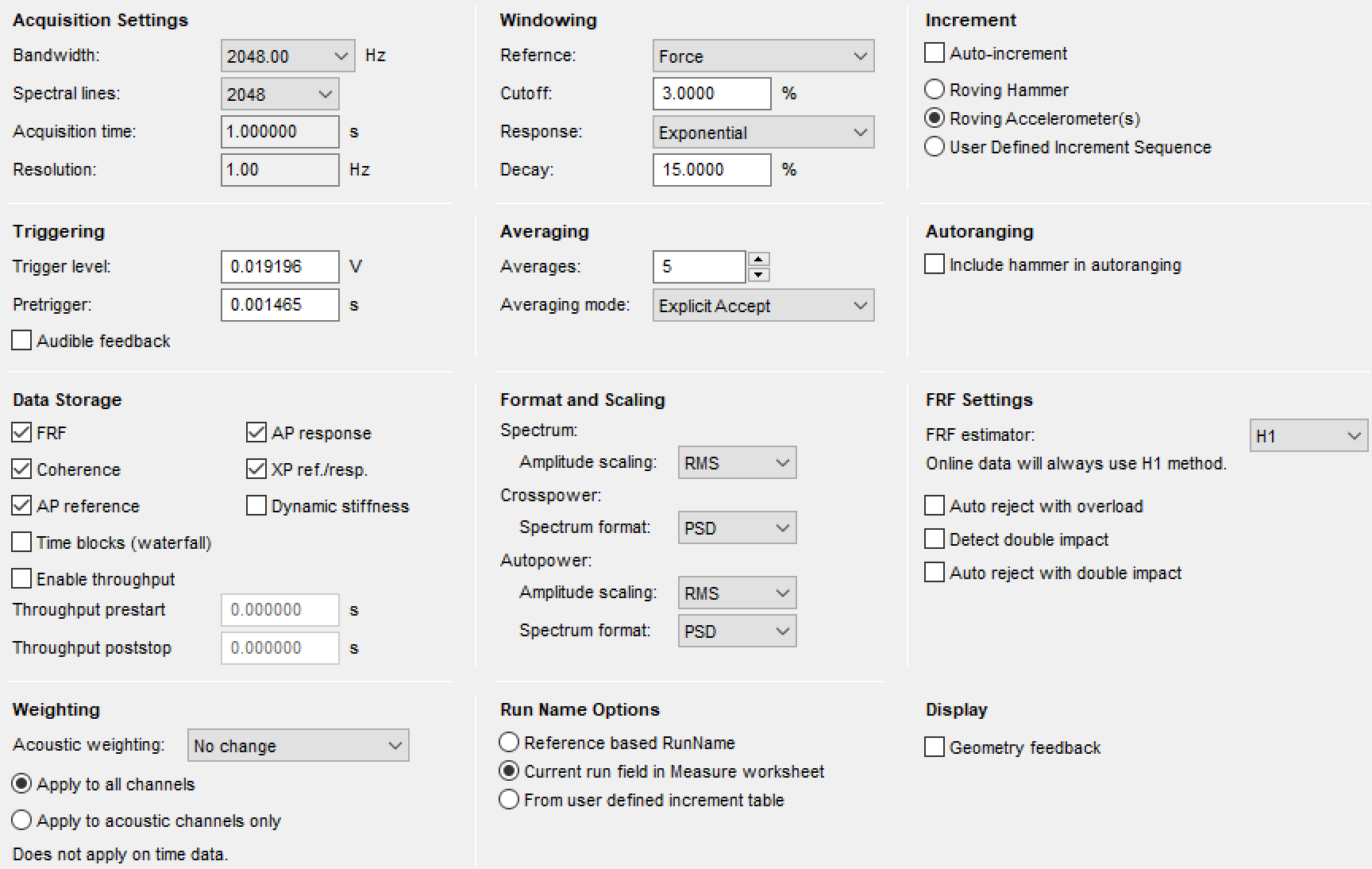
Task: Open Autopower Amplitude scaling dropdown
Action: click(737, 593)
